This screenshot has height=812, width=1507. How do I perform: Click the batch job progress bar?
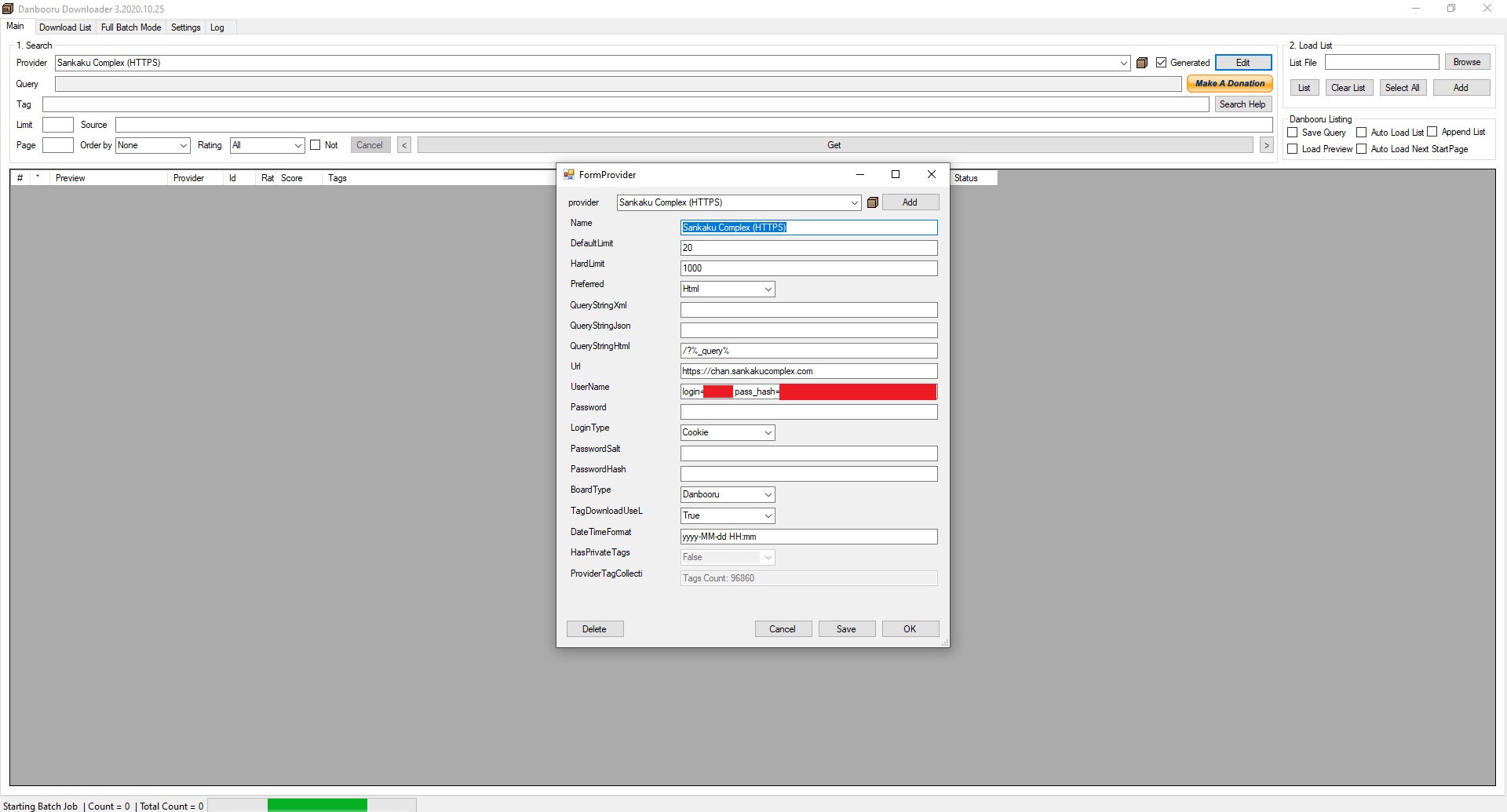[x=312, y=805]
